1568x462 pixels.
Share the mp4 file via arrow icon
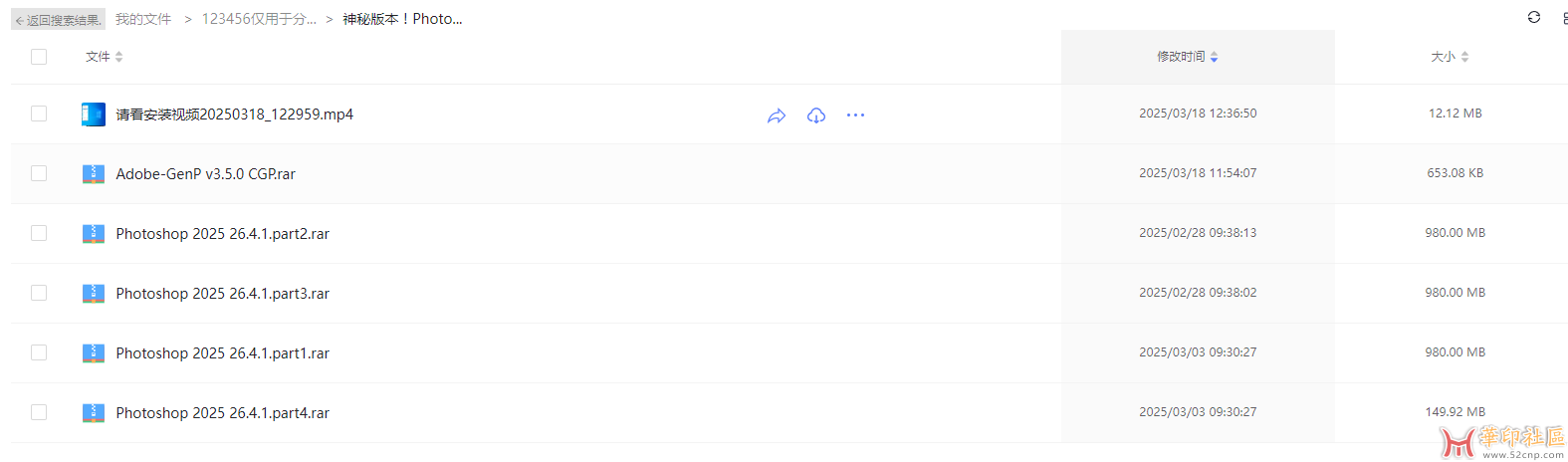click(x=777, y=115)
